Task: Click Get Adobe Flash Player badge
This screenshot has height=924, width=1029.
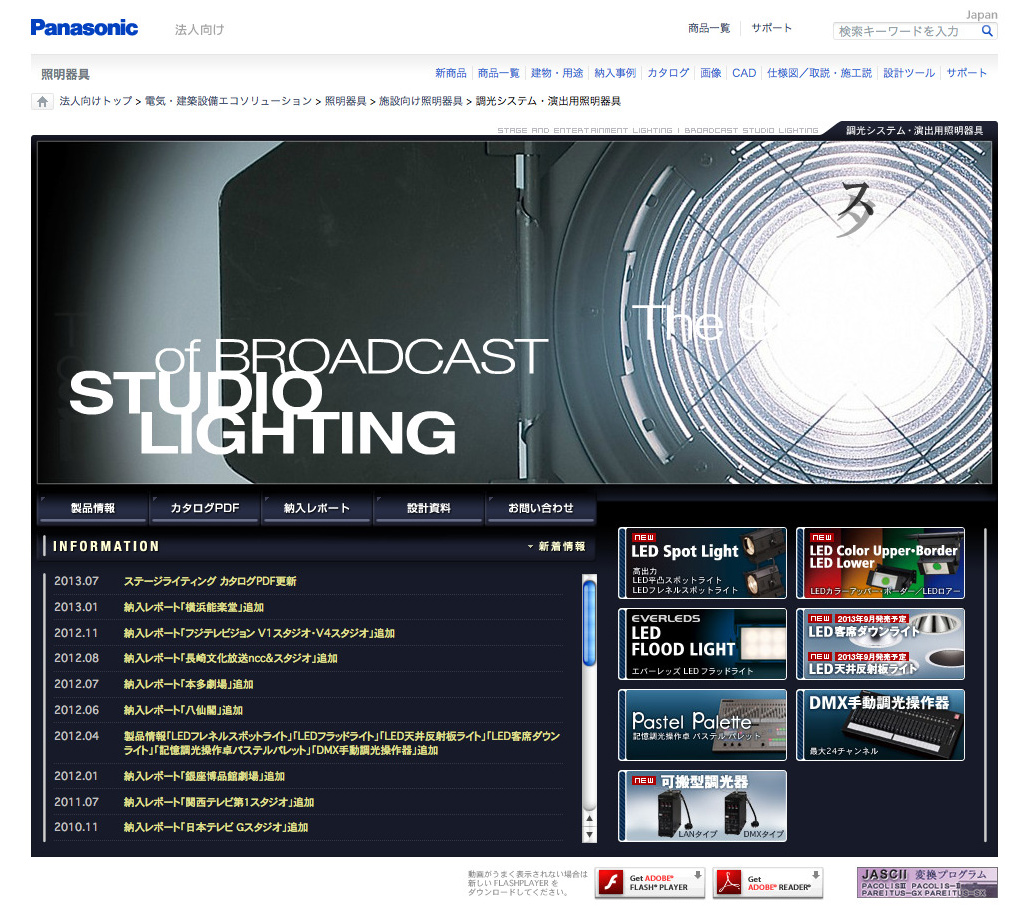Action: [650, 883]
